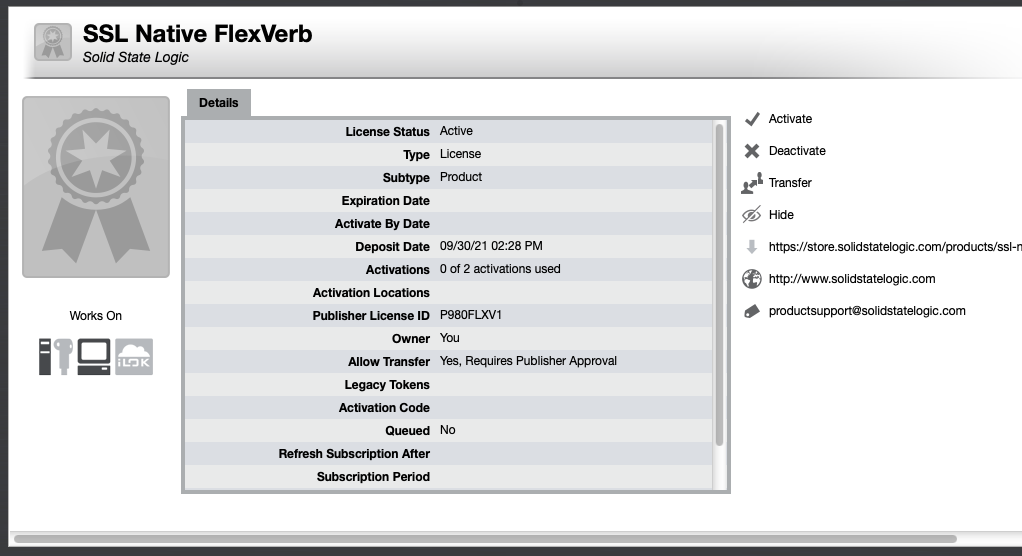Click the Activate By Date row label
The height and width of the screenshot is (556, 1022).
[x=382, y=224]
